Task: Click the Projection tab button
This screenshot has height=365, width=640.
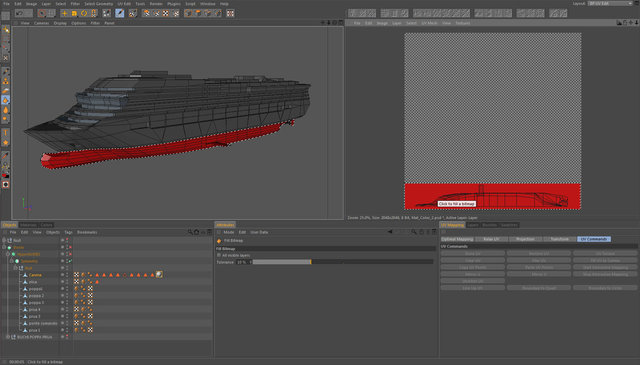Action: 525,239
